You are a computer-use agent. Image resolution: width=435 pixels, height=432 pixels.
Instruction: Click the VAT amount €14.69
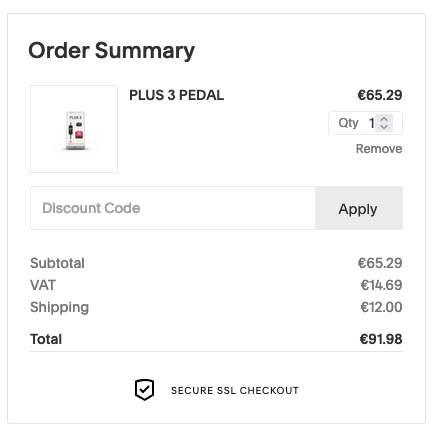point(381,285)
